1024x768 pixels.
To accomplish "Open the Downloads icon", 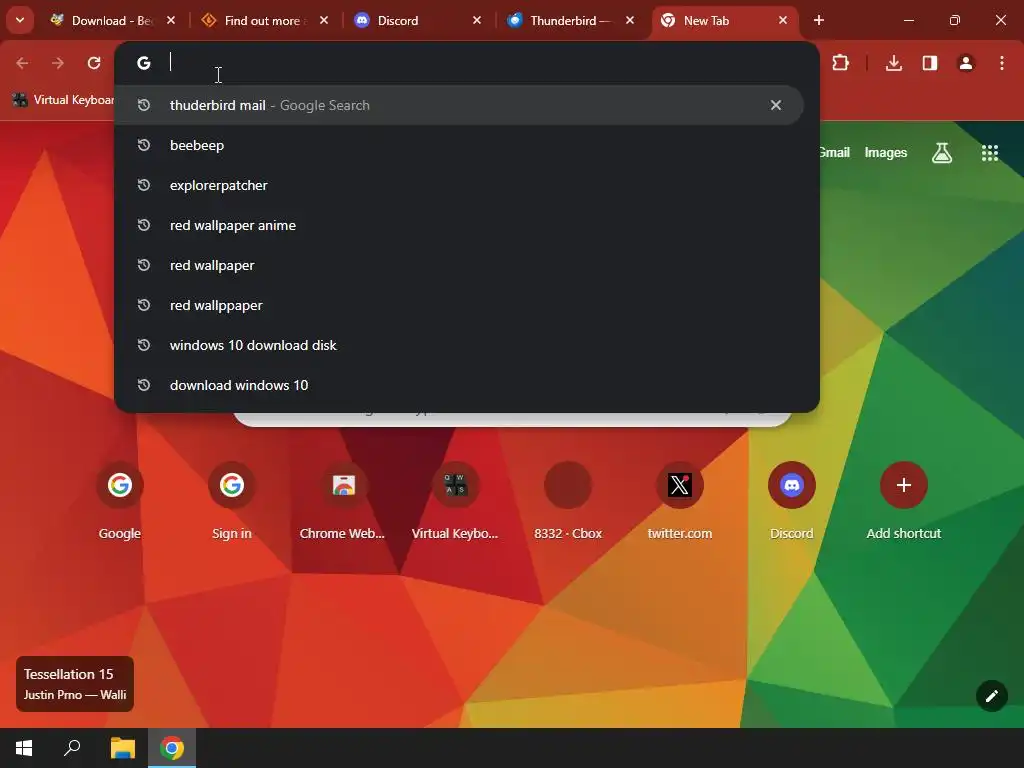I will pyautogui.click(x=894, y=63).
